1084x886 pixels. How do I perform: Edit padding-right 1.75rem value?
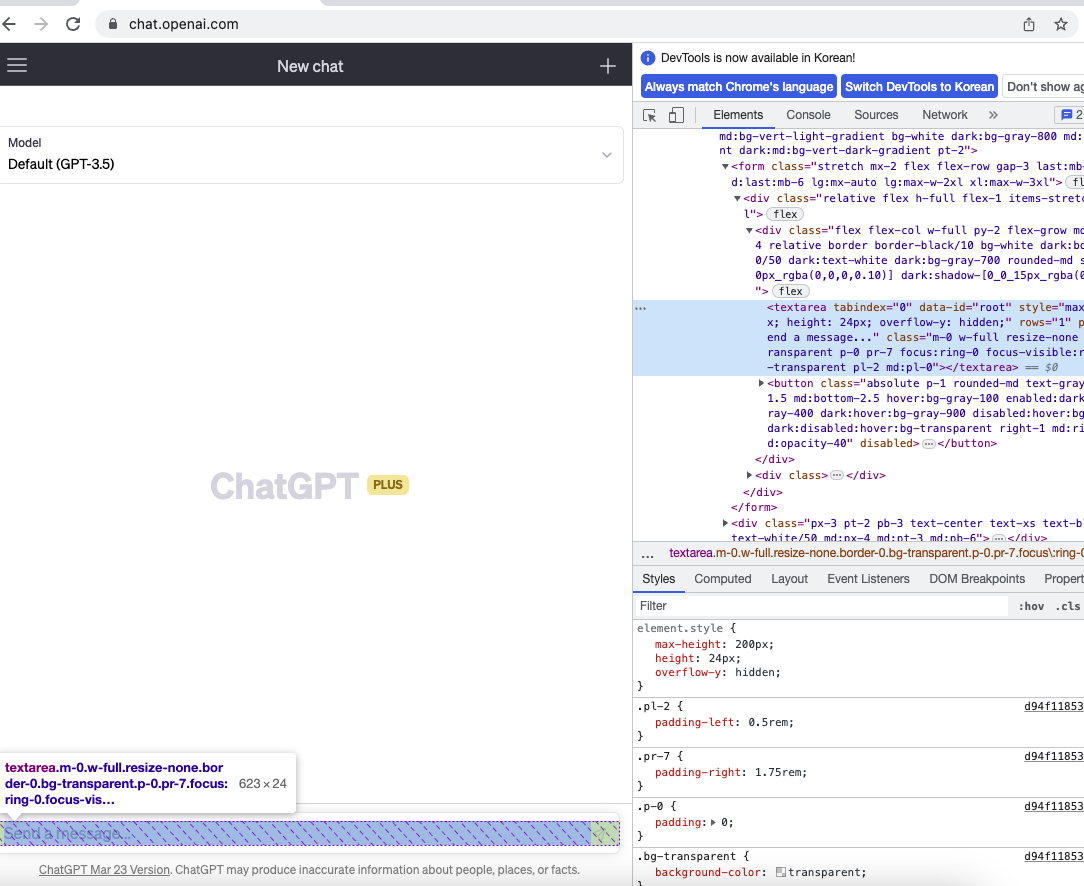(780, 772)
